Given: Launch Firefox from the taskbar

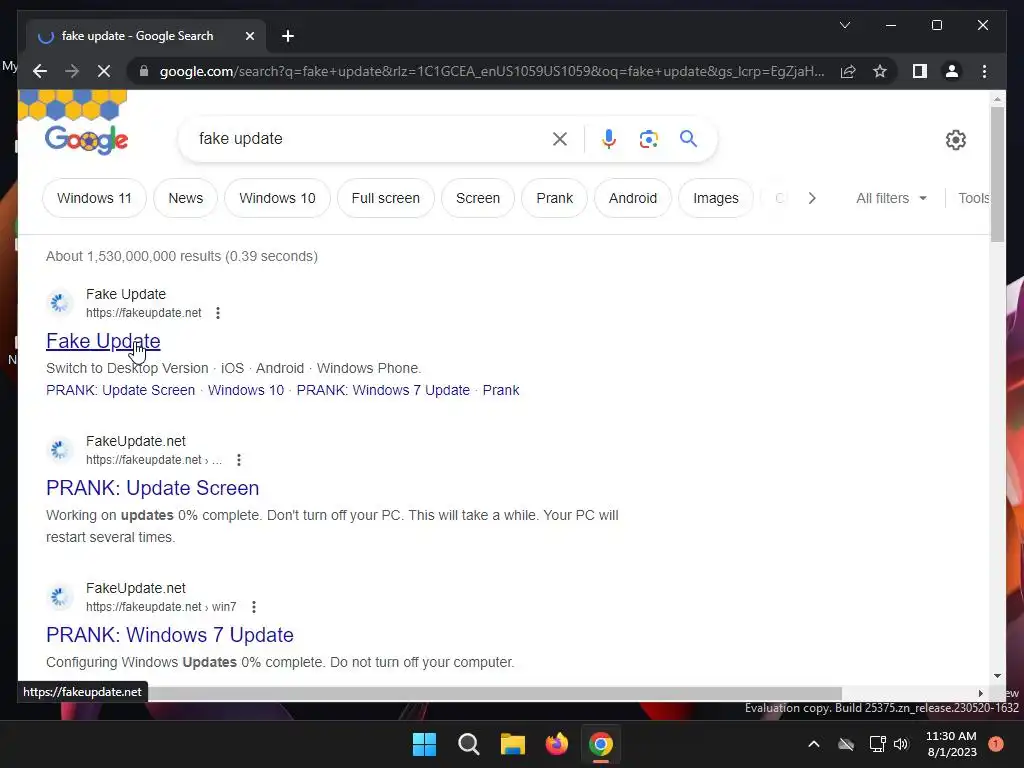Looking at the screenshot, I should click(556, 744).
